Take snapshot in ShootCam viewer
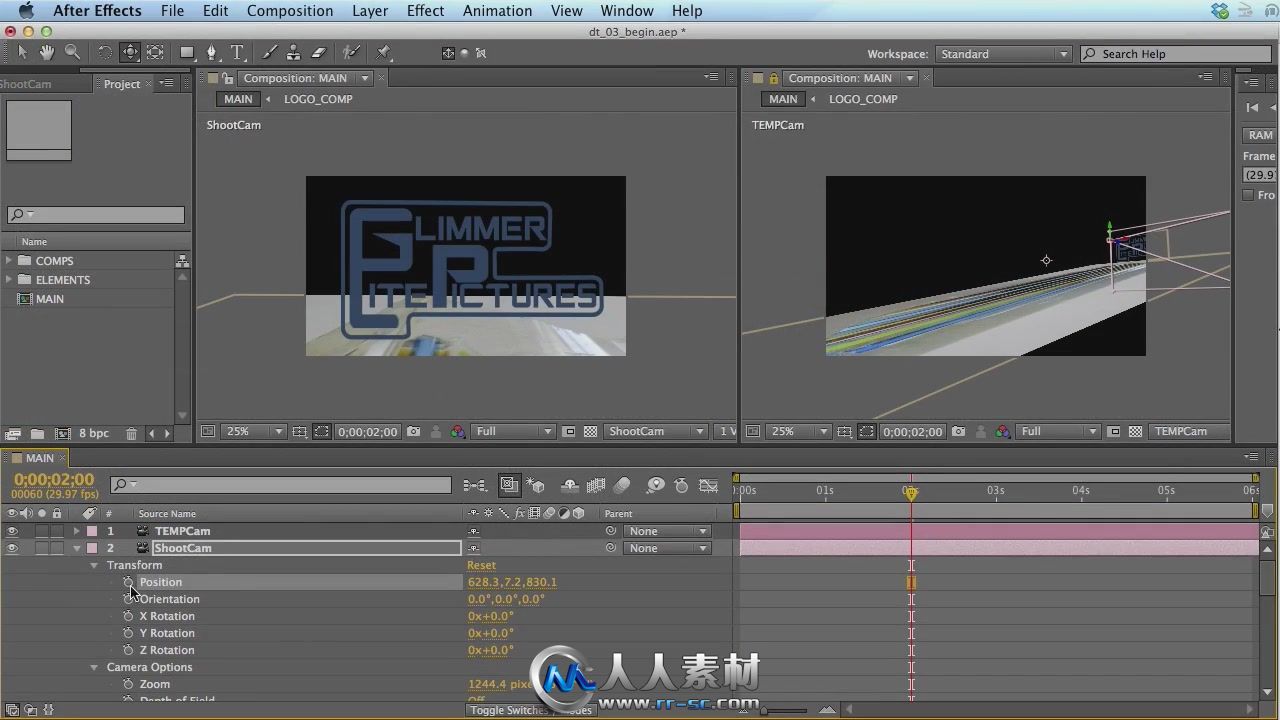Viewport: 1280px width, 720px height. (414, 432)
